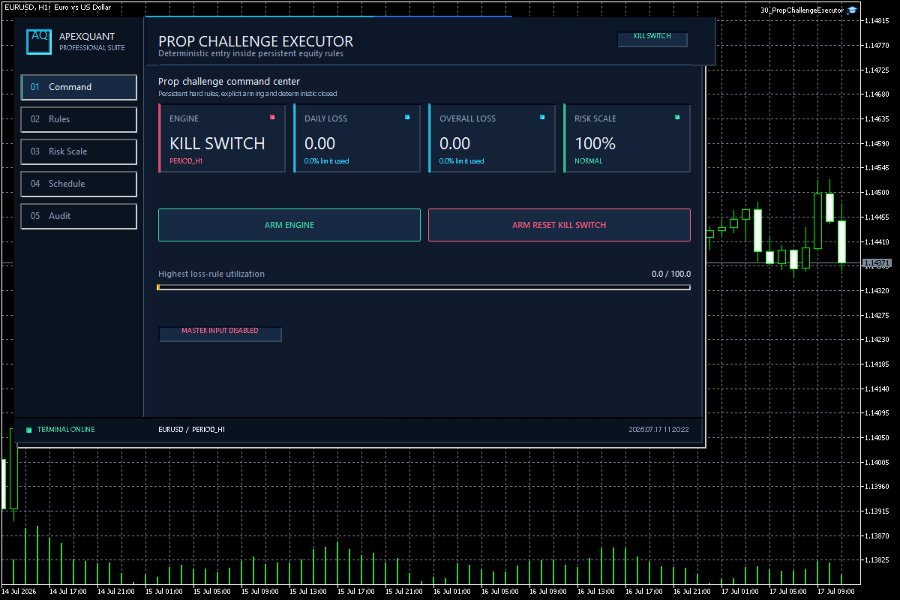
Task: Click the green indicator on Risk Scale card
Action: 677,117
